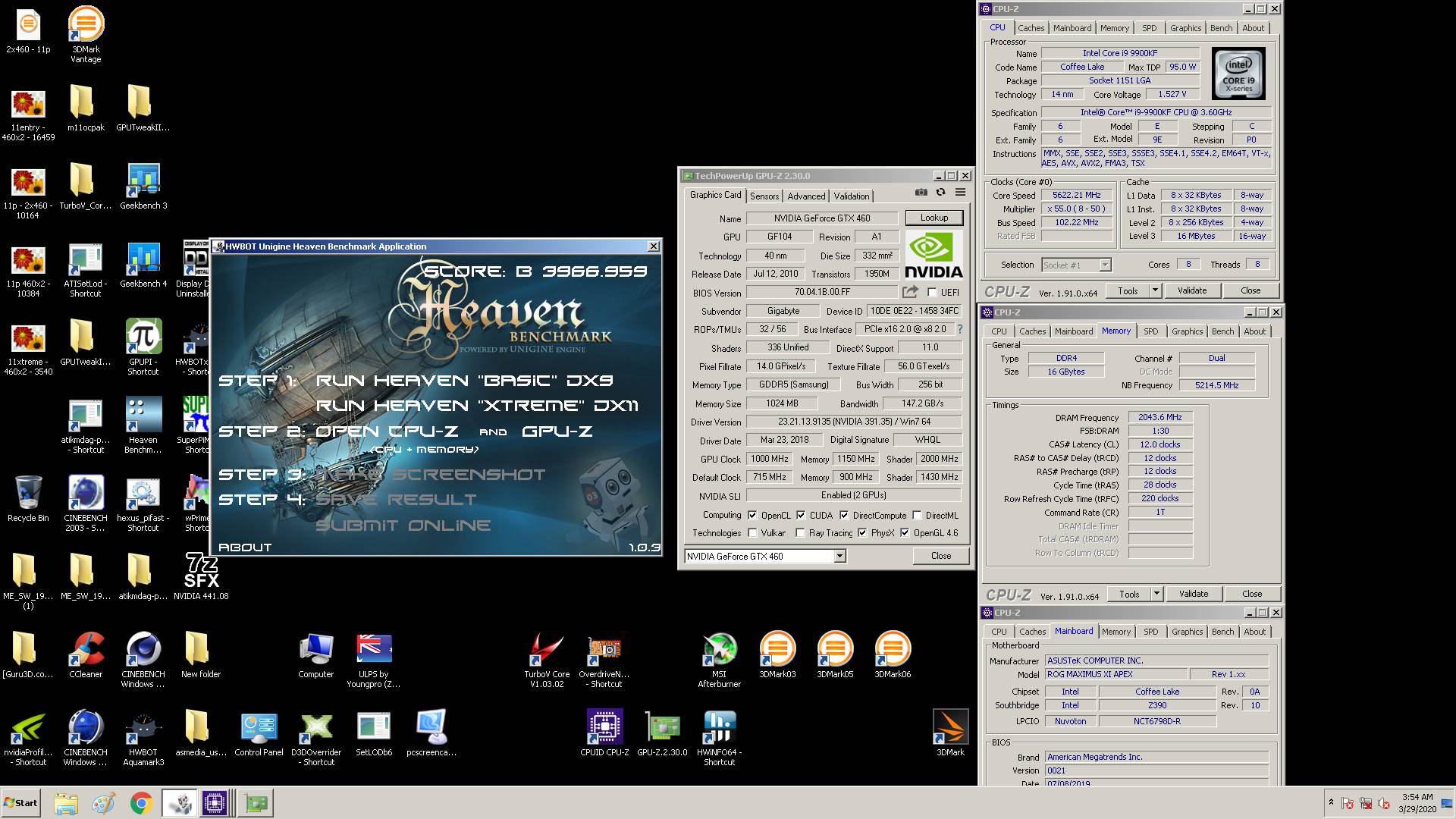
Task: Open the SPD tab in top CPU-Z window
Action: (x=1150, y=28)
